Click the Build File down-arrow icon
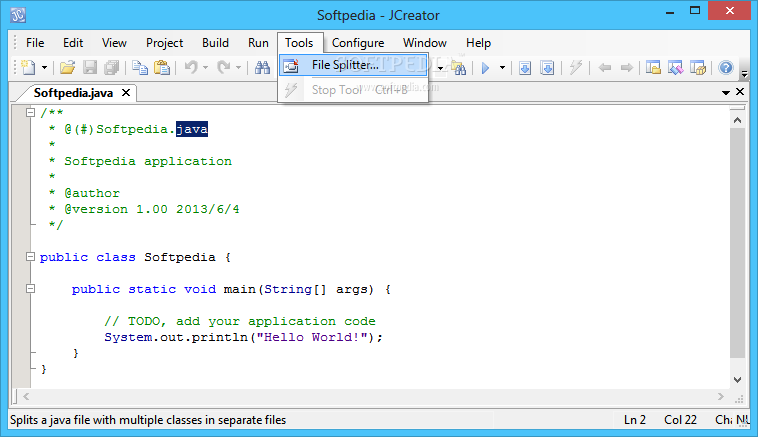Image resolution: width=758 pixels, height=437 pixels. point(525,68)
